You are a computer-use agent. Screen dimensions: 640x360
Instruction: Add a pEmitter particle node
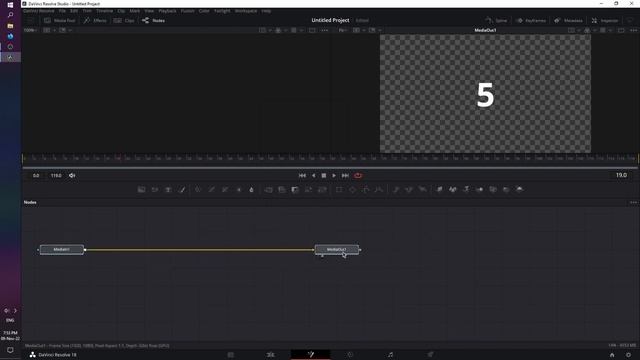pyautogui.click(x=396, y=189)
